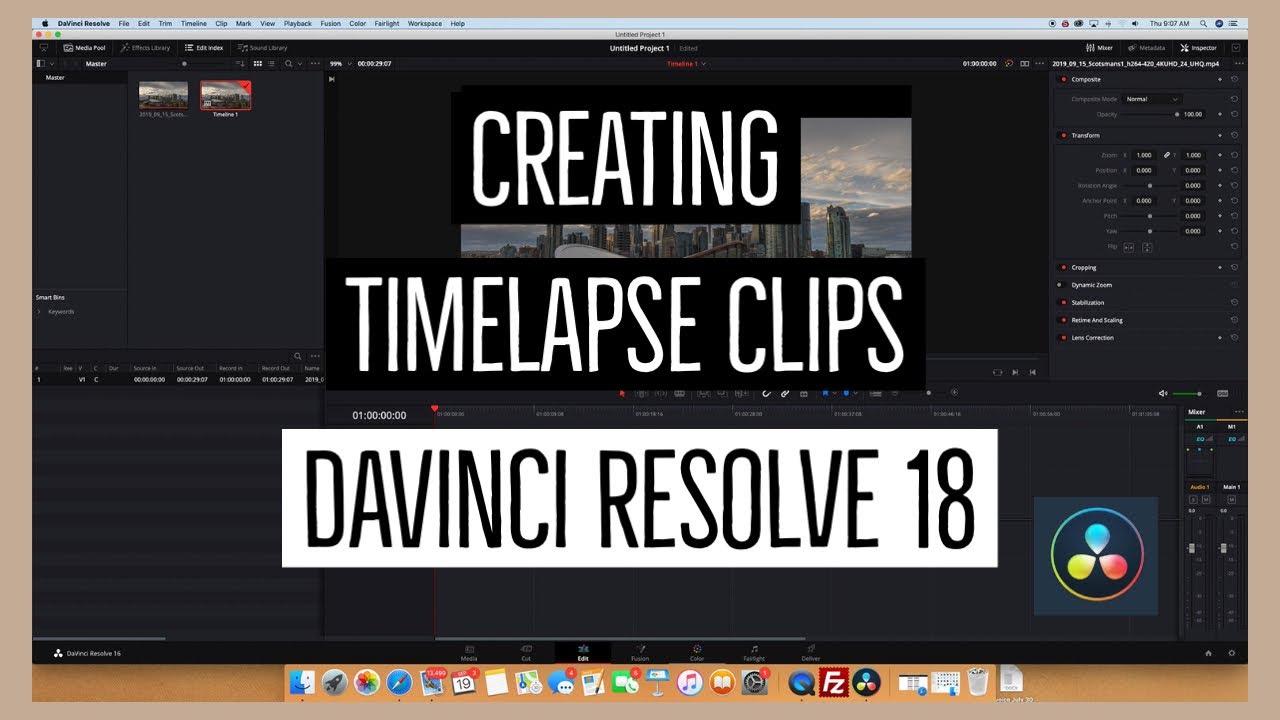1280x720 pixels.
Task: Switch to the Fusion page
Action: pyautogui.click(x=640, y=653)
